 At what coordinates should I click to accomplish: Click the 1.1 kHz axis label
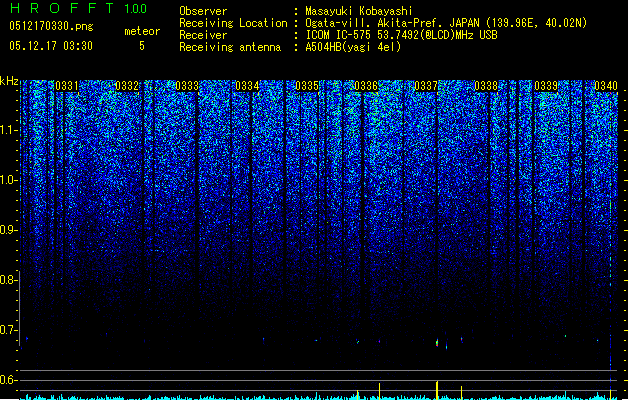[8, 130]
